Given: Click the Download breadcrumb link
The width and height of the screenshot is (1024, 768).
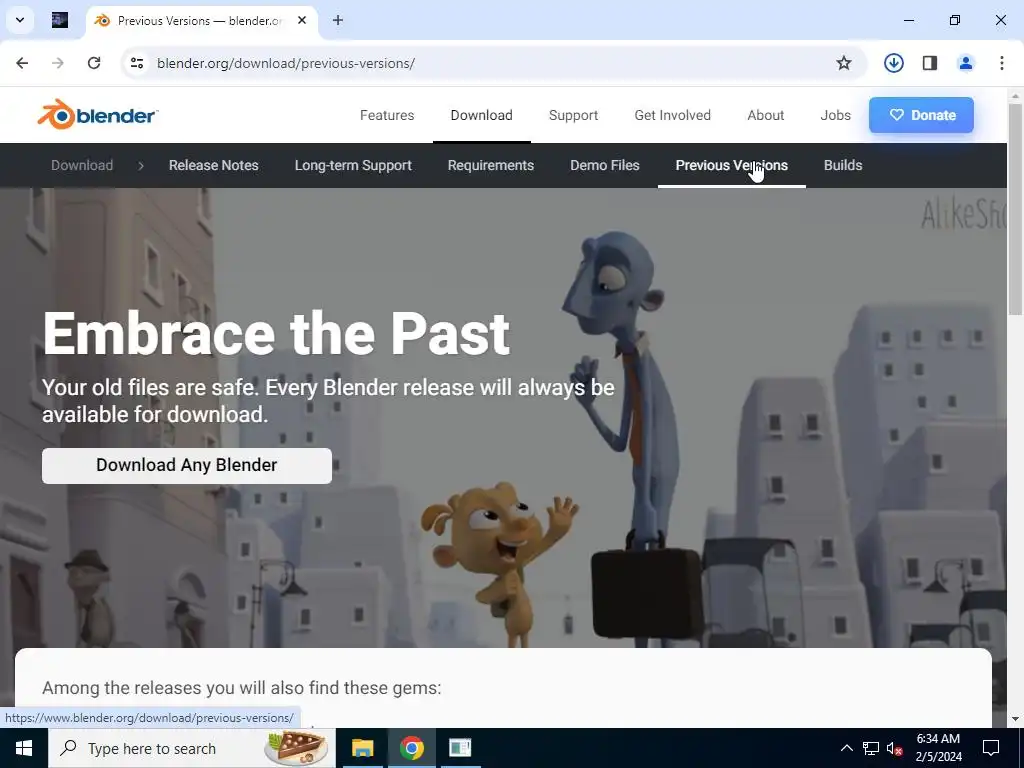Looking at the screenshot, I should (x=82, y=165).
